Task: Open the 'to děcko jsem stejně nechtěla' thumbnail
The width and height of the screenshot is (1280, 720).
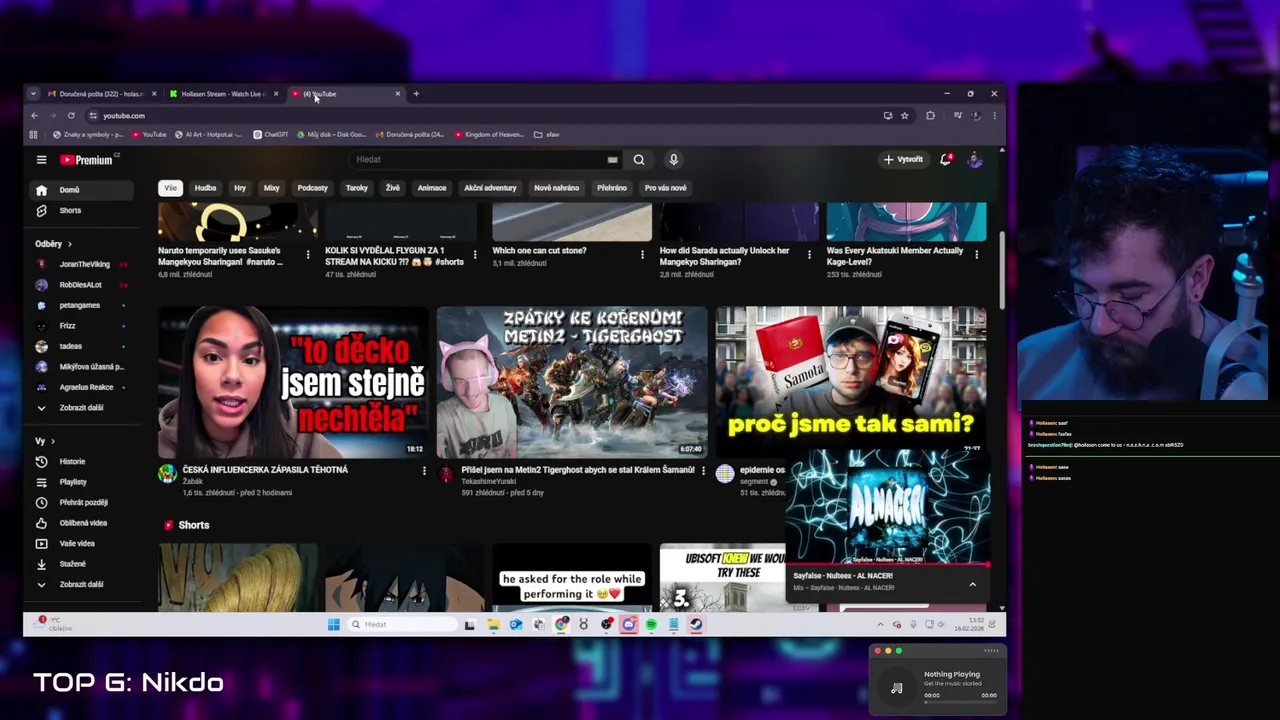Action: pyautogui.click(x=293, y=383)
